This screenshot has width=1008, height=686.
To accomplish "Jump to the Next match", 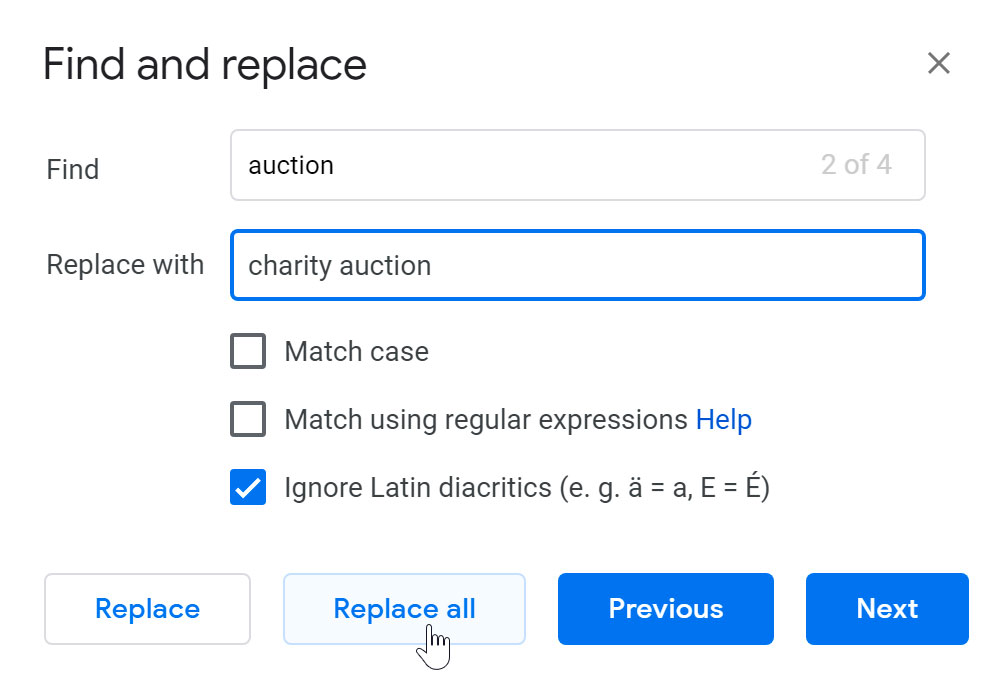I will 887,609.
